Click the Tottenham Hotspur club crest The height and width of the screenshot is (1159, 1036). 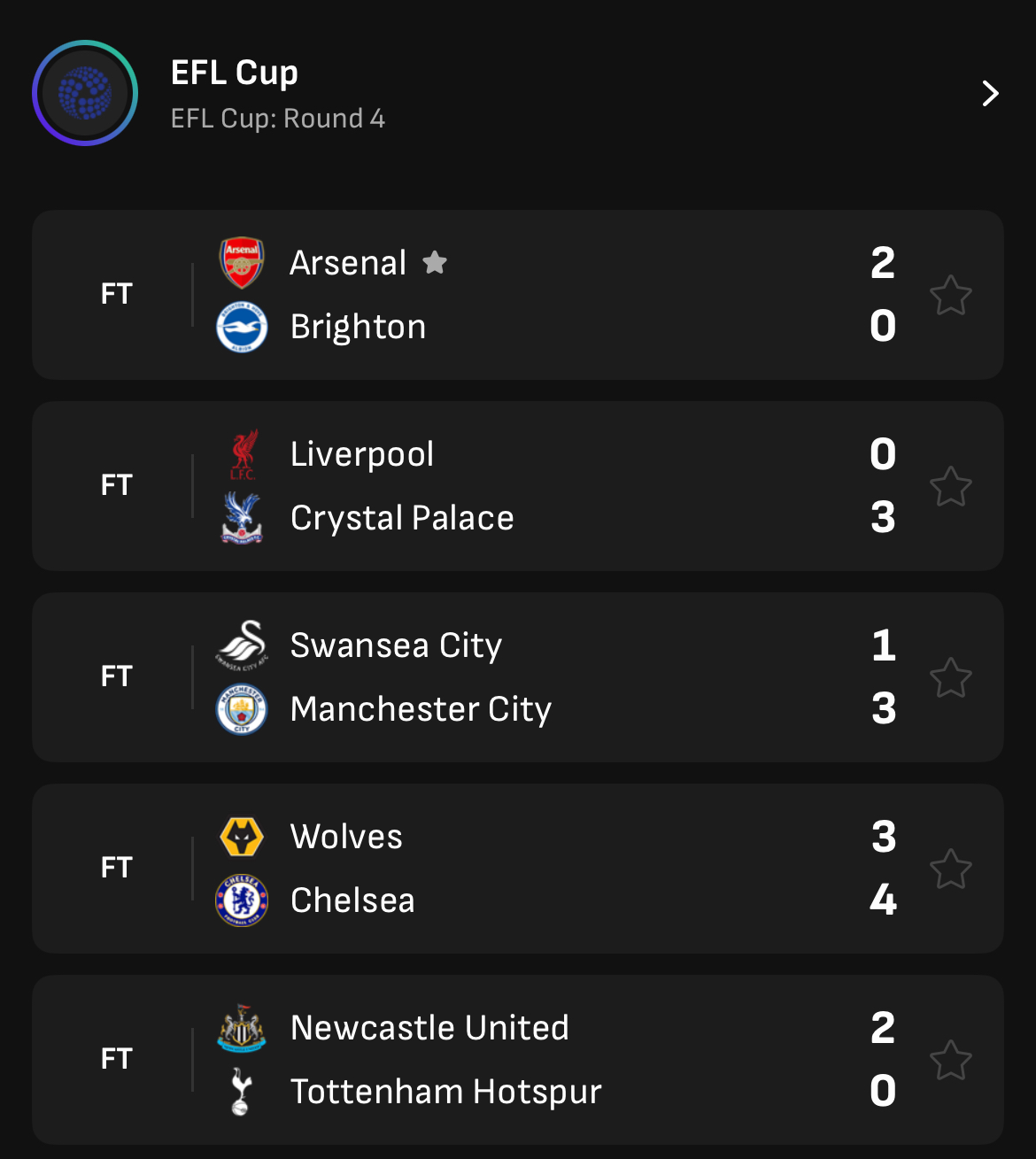point(240,1092)
